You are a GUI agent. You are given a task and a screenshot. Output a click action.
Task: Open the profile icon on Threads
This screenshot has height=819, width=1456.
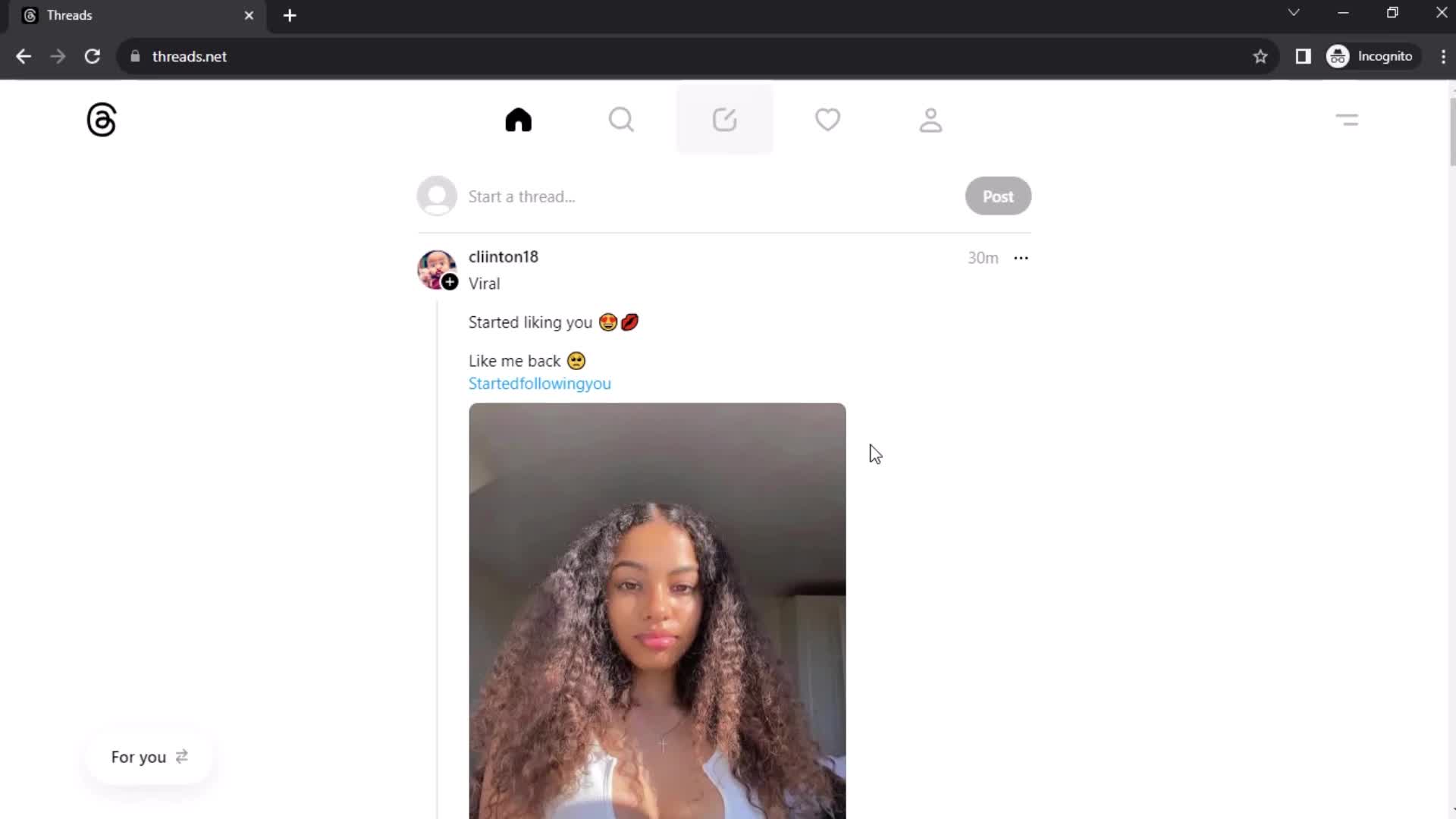(x=930, y=119)
